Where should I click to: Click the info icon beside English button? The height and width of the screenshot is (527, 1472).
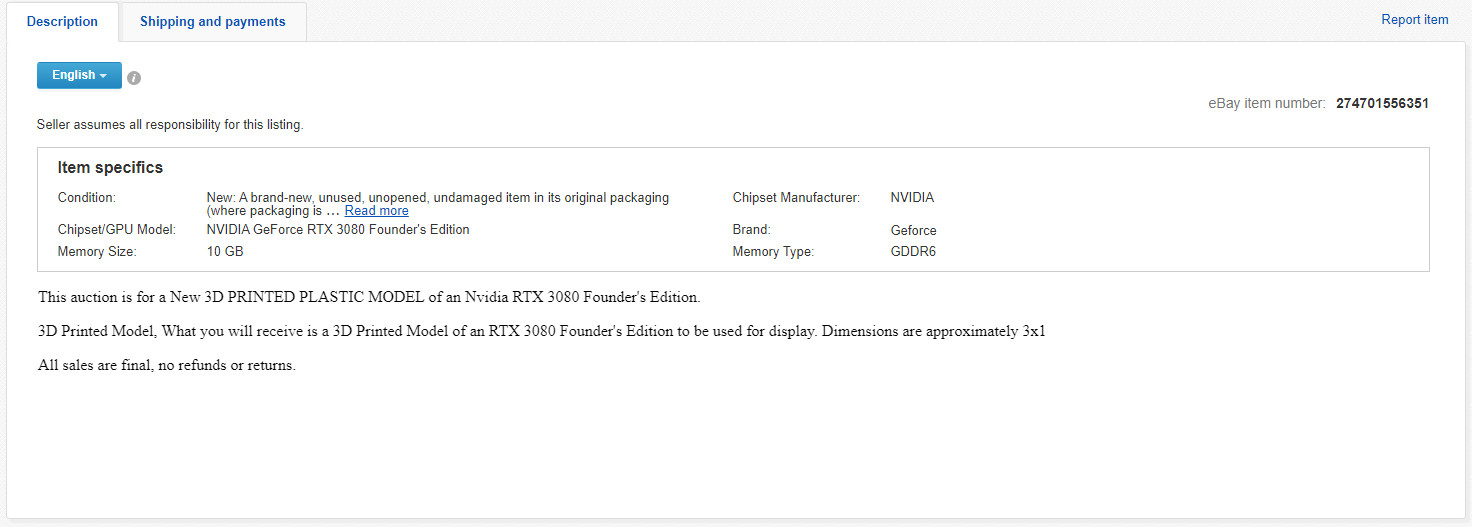point(134,78)
